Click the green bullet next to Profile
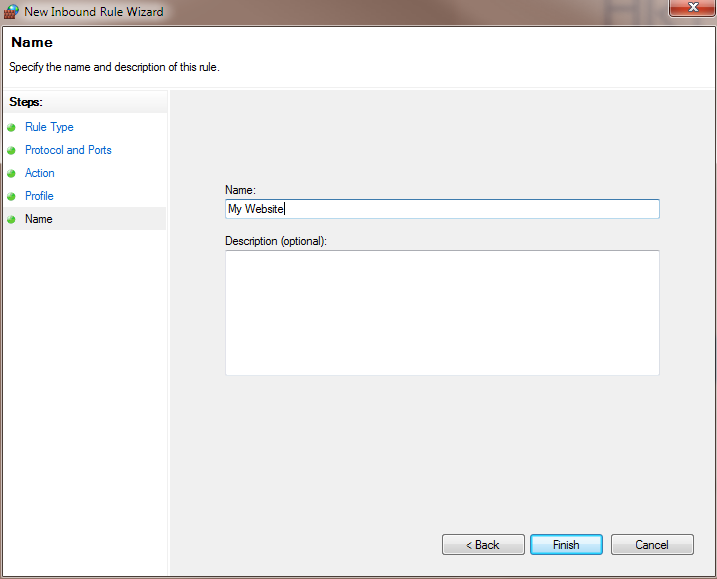Viewport: 717px width, 579px height. [11, 197]
